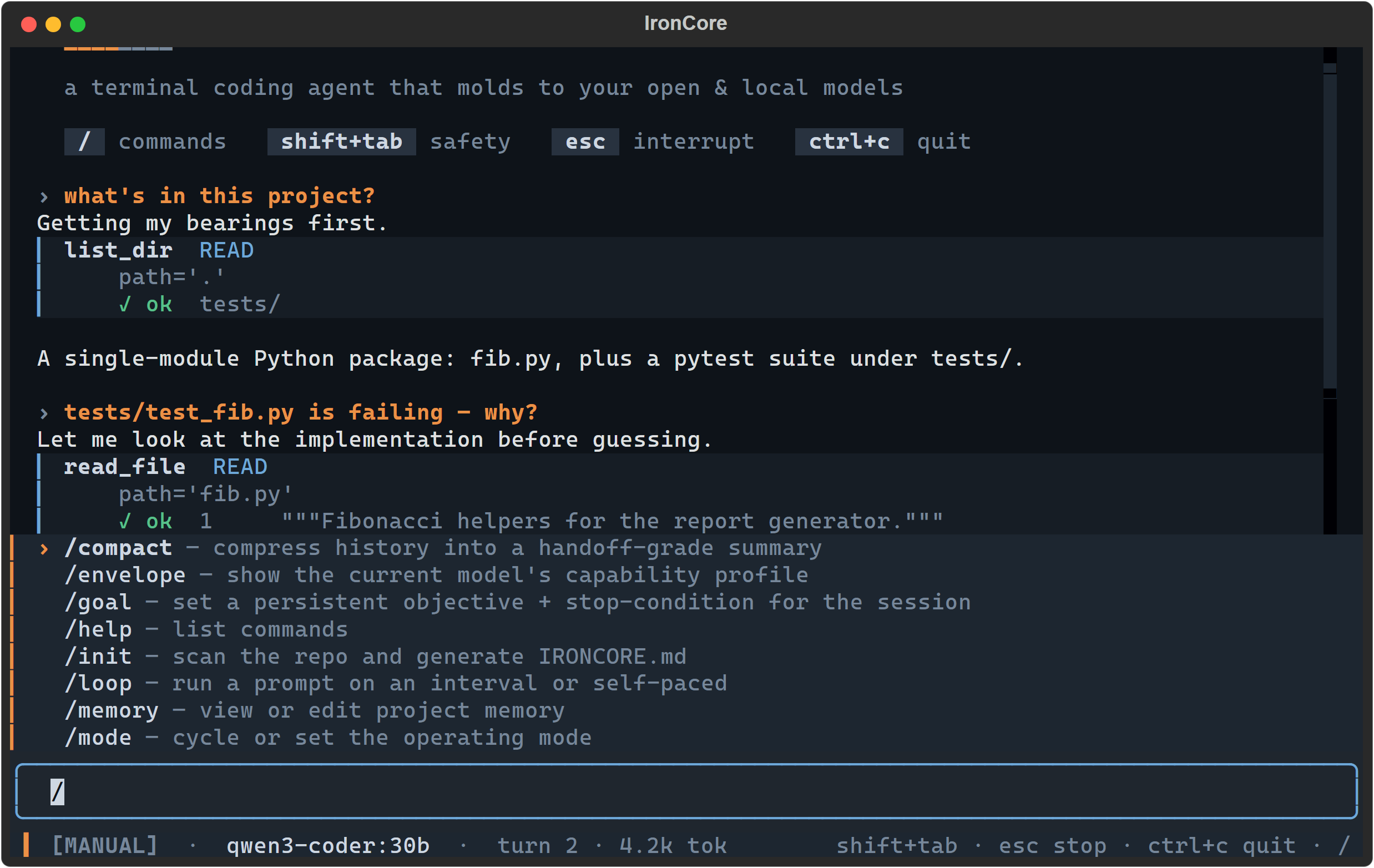Screen dimensions: 1374x868
Task: Click the Fibonacci helpers docstring result line
Action: point(532,521)
